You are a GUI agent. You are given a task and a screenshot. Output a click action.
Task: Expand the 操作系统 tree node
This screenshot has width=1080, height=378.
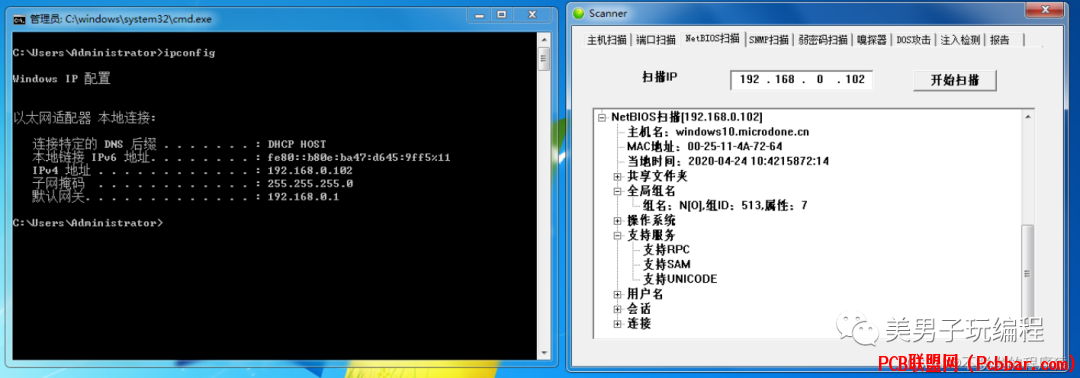618,221
